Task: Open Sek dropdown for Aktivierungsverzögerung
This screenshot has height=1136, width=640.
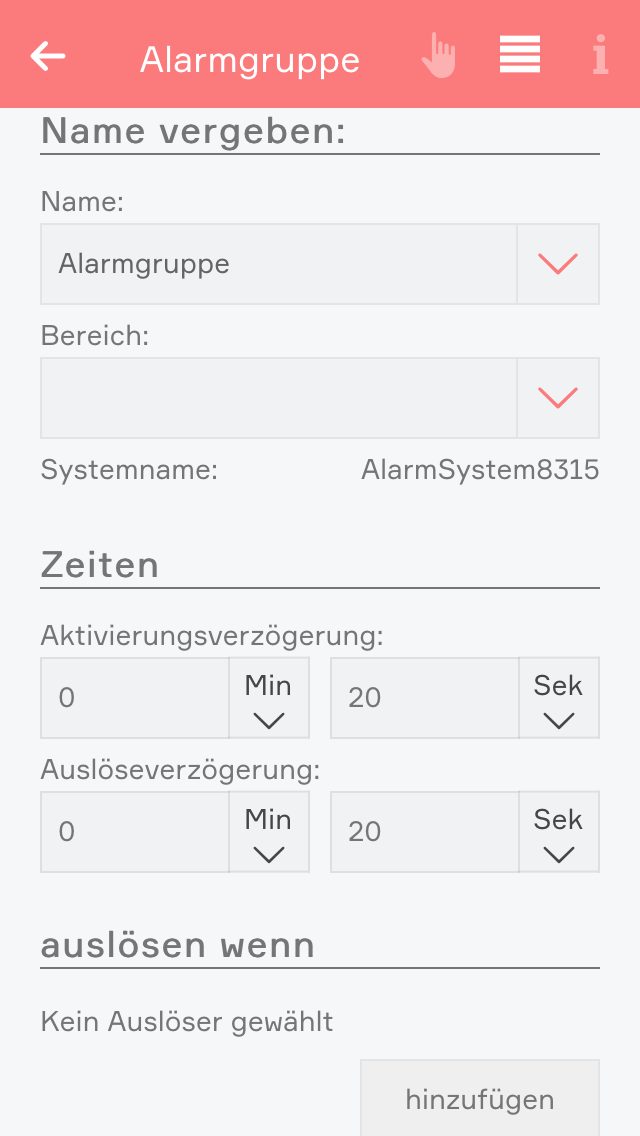Action: [558, 698]
